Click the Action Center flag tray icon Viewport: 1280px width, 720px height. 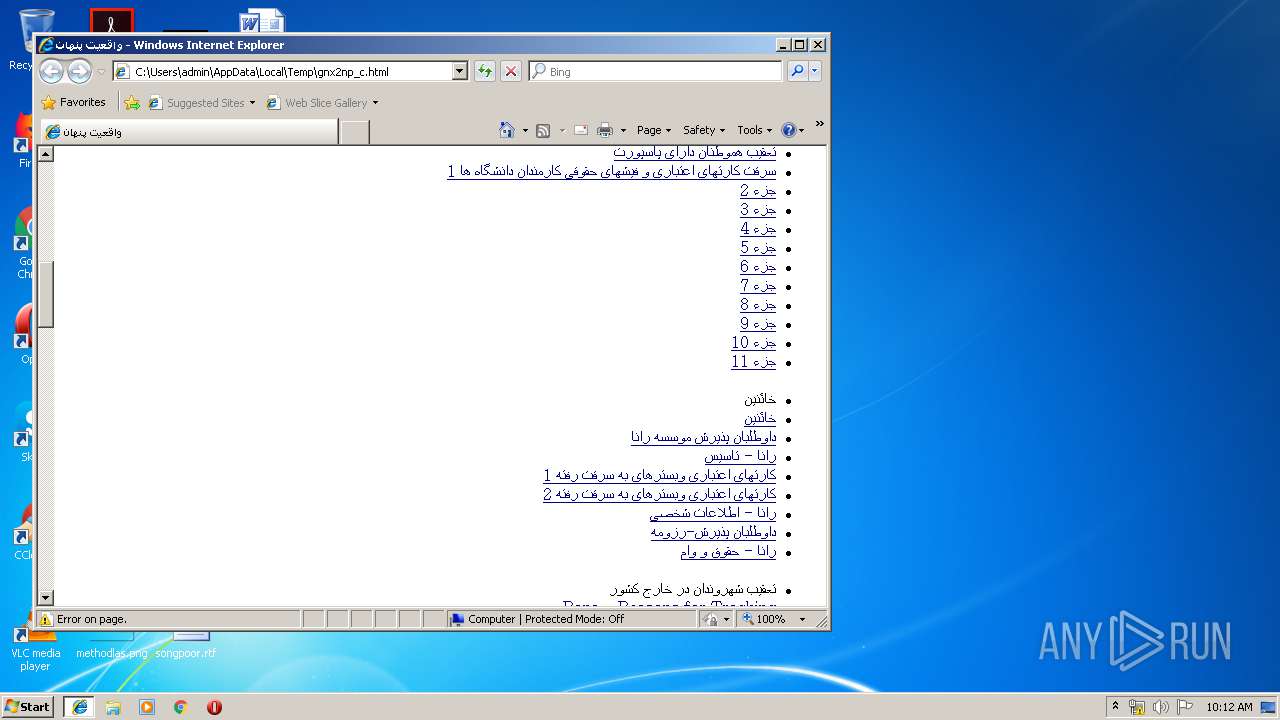tap(1184, 707)
